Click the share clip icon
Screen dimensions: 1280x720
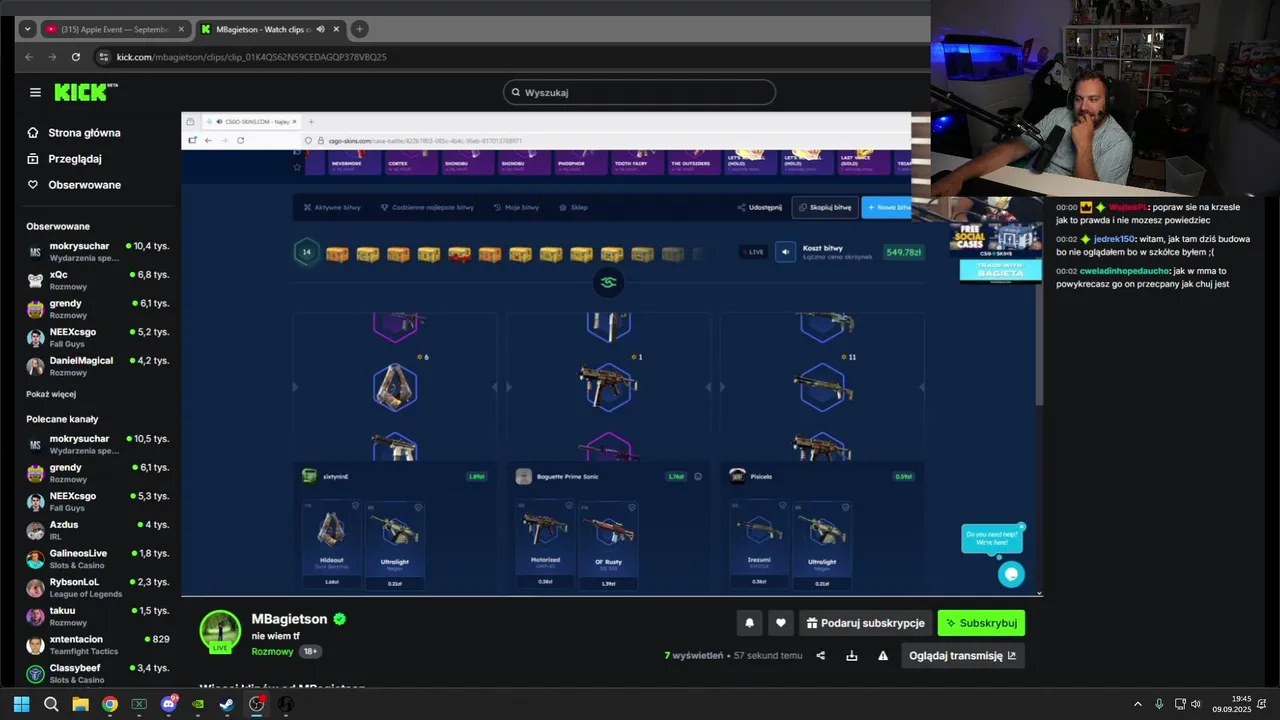pos(821,656)
